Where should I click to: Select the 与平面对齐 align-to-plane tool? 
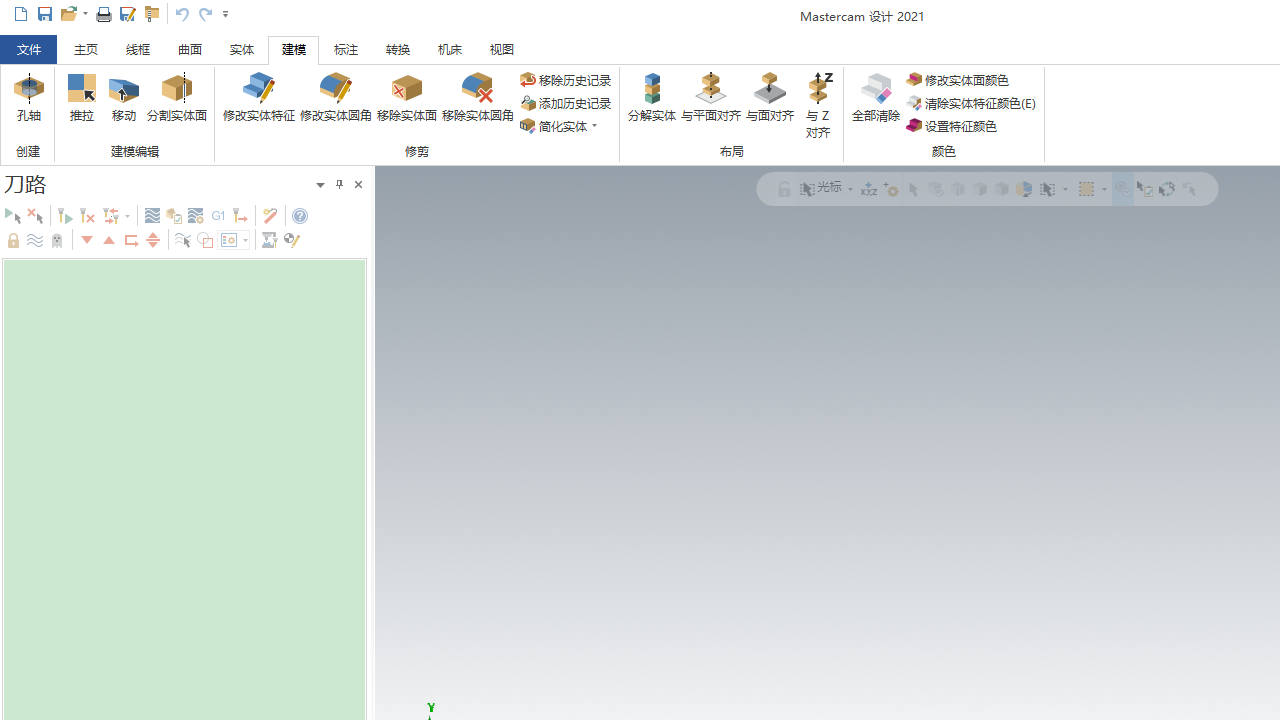pyautogui.click(x=711, y=98)
